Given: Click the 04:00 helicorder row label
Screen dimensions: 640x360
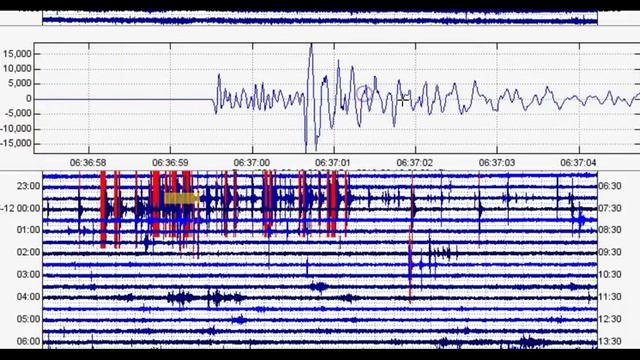Looking at the screenshot, I should click(x=29, y=297).
